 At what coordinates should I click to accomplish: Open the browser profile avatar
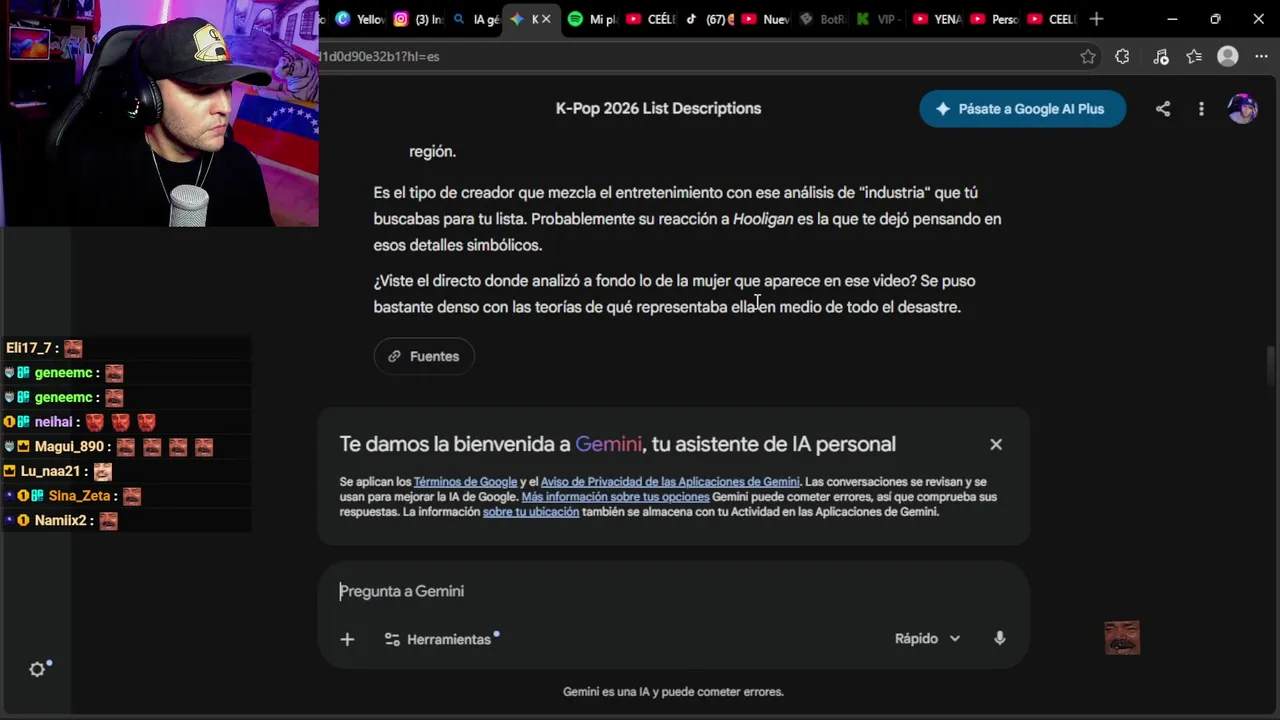(x=1228, y=57)
